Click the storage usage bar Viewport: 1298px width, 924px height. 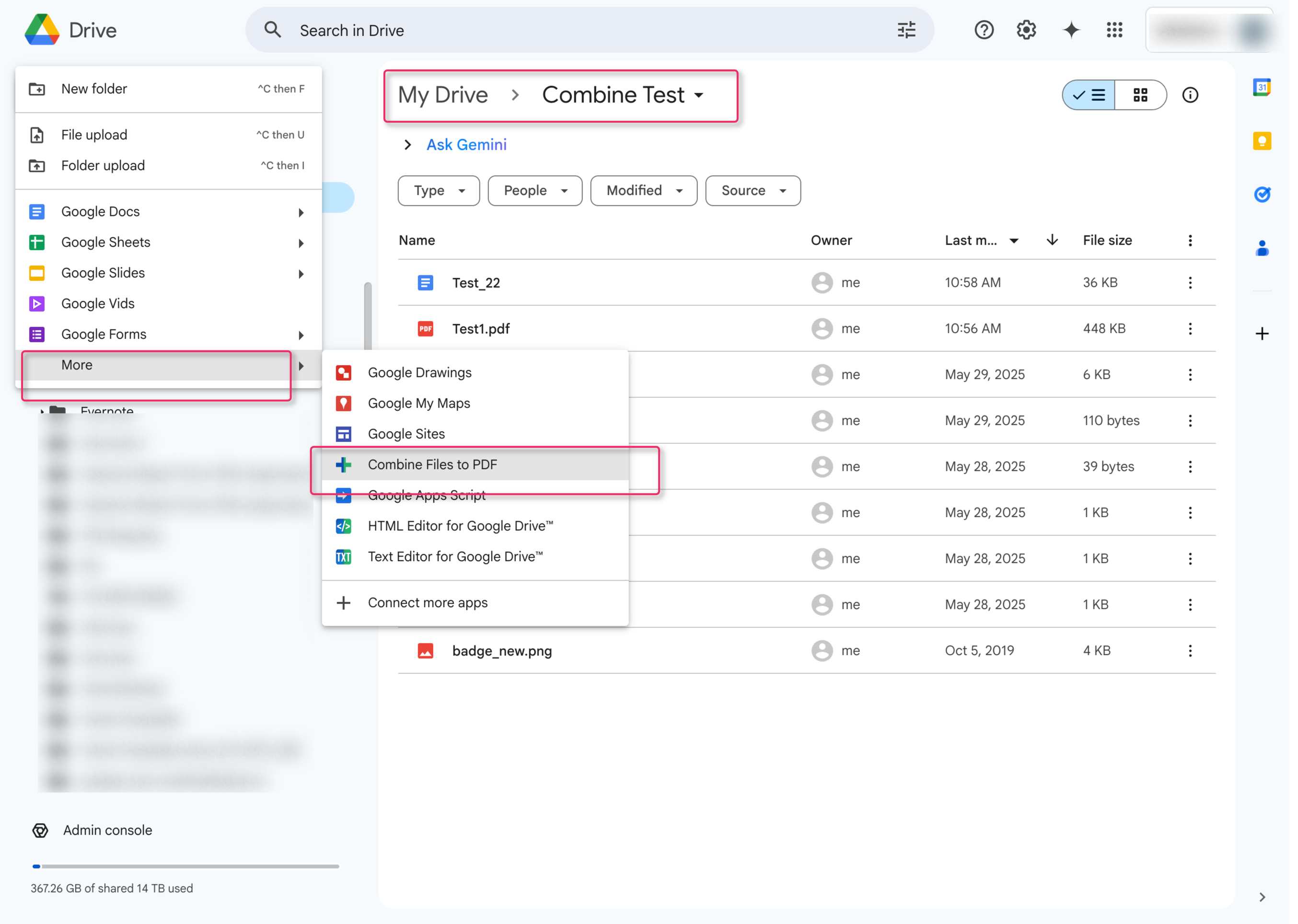point(185,866)
